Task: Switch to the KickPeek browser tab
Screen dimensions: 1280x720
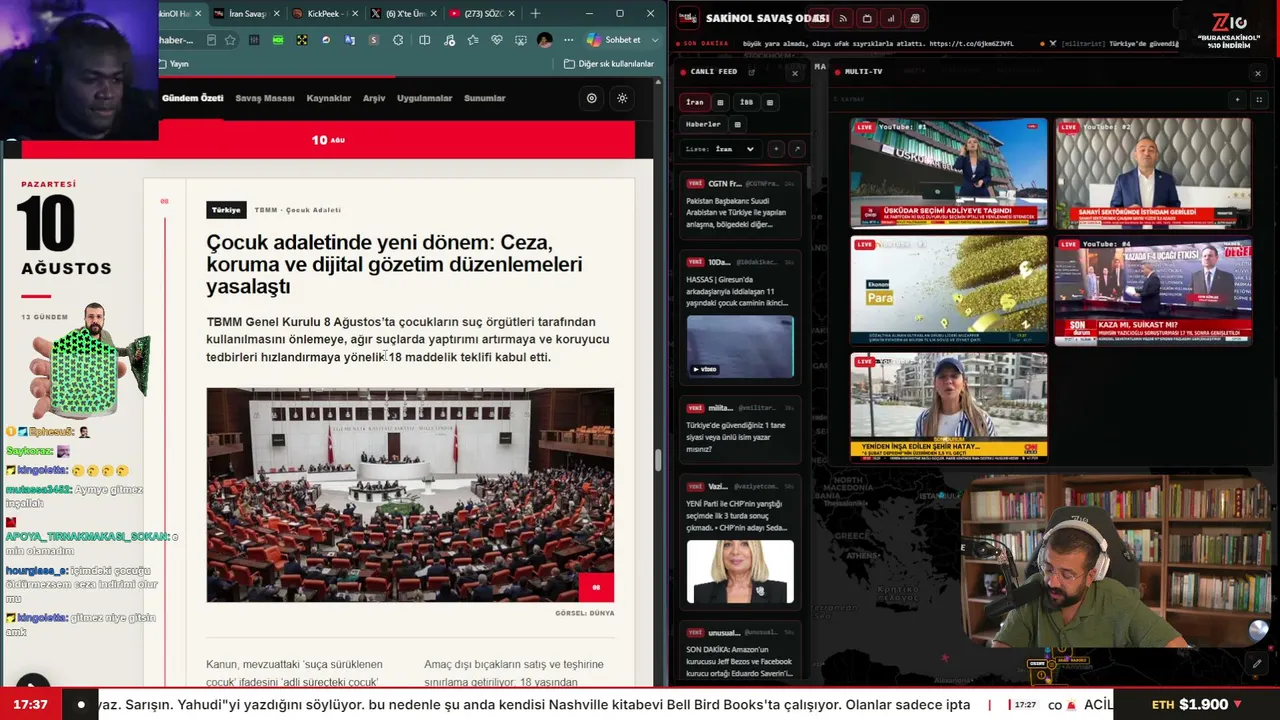Action: tap(326, 14)
